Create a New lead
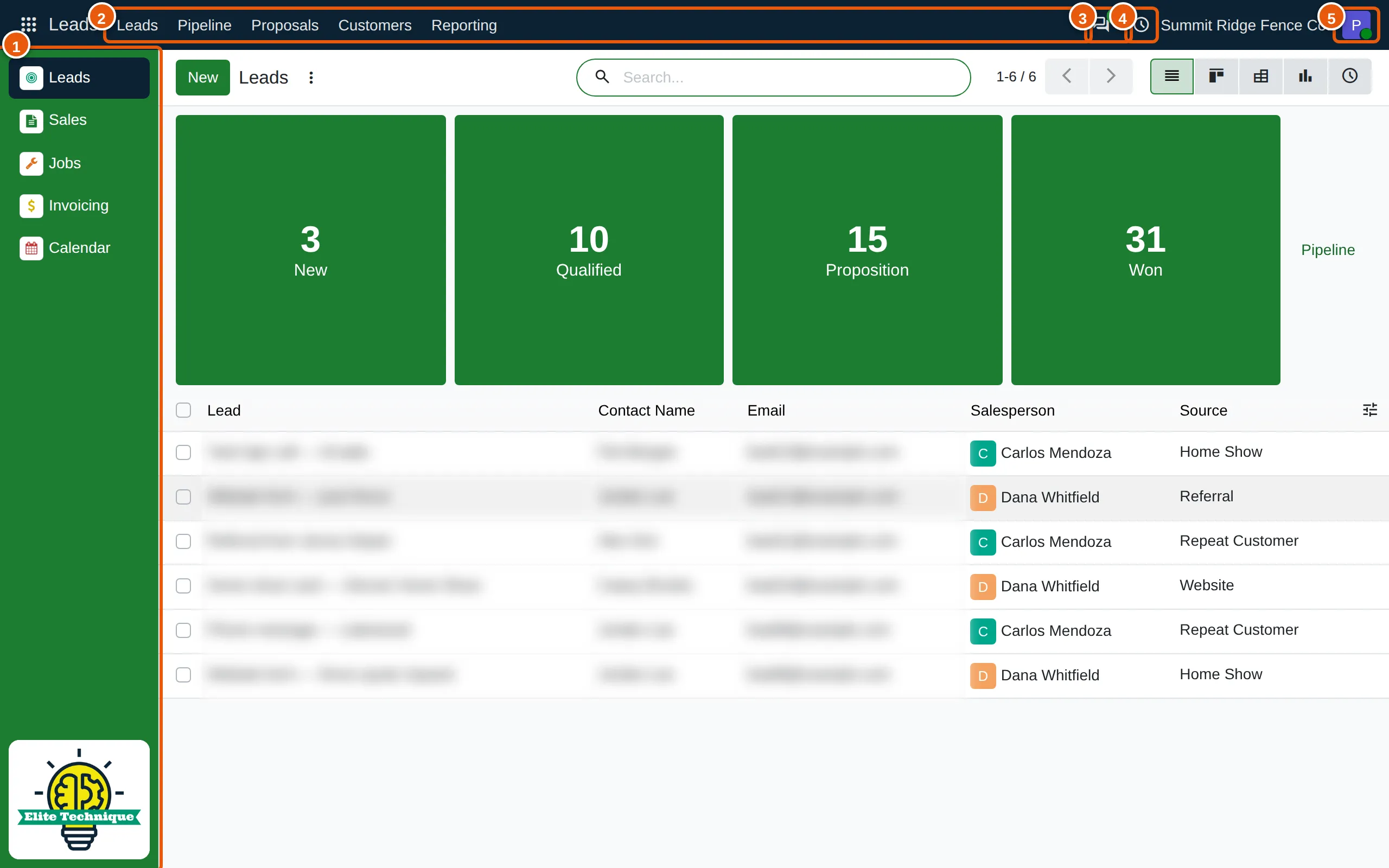Screen dimensions: 1389x868 click(x=202, y=78)
